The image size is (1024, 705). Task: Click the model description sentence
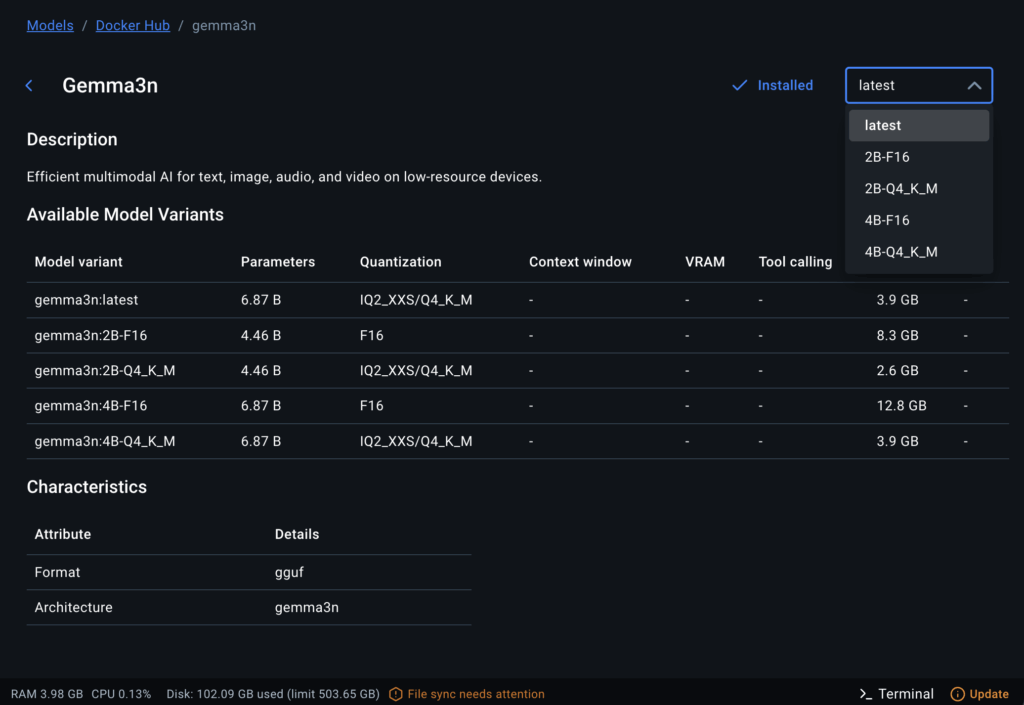click(284, 177)
